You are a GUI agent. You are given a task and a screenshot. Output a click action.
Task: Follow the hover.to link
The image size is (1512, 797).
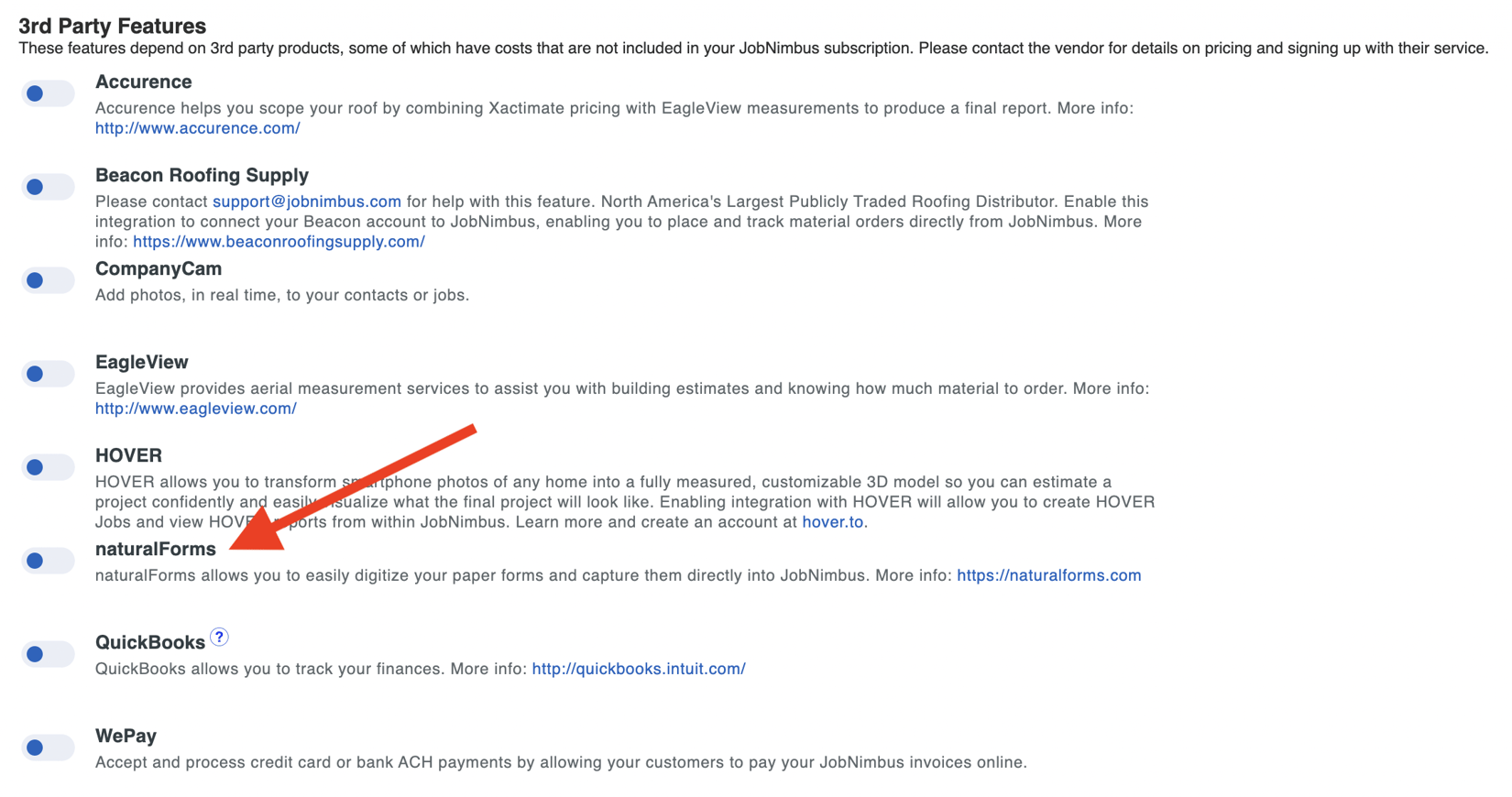point(832,522)
